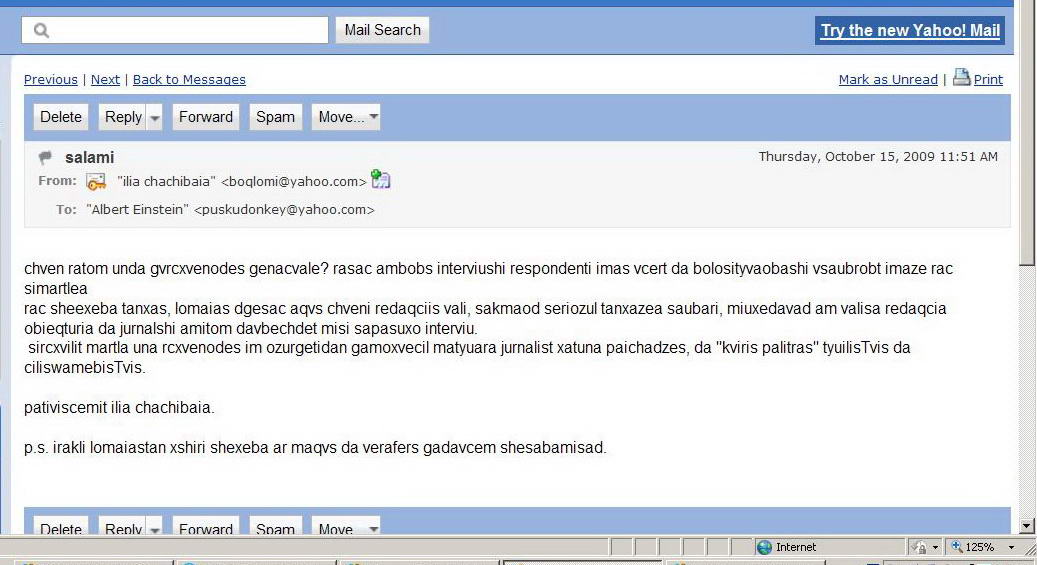
Task: Go to the Next message
Action: click(105, 79)
